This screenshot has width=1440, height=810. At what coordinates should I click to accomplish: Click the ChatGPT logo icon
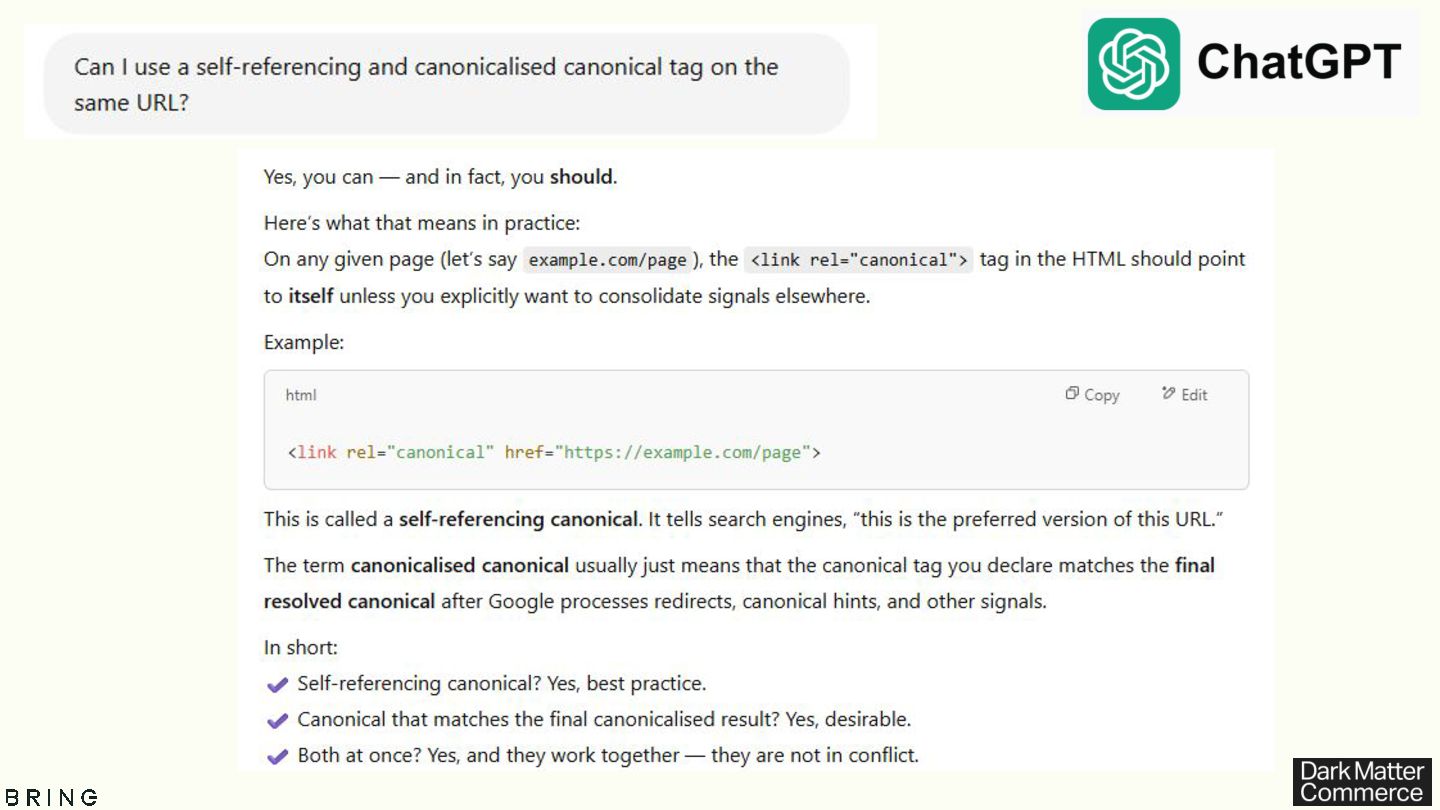[1134, 63]
